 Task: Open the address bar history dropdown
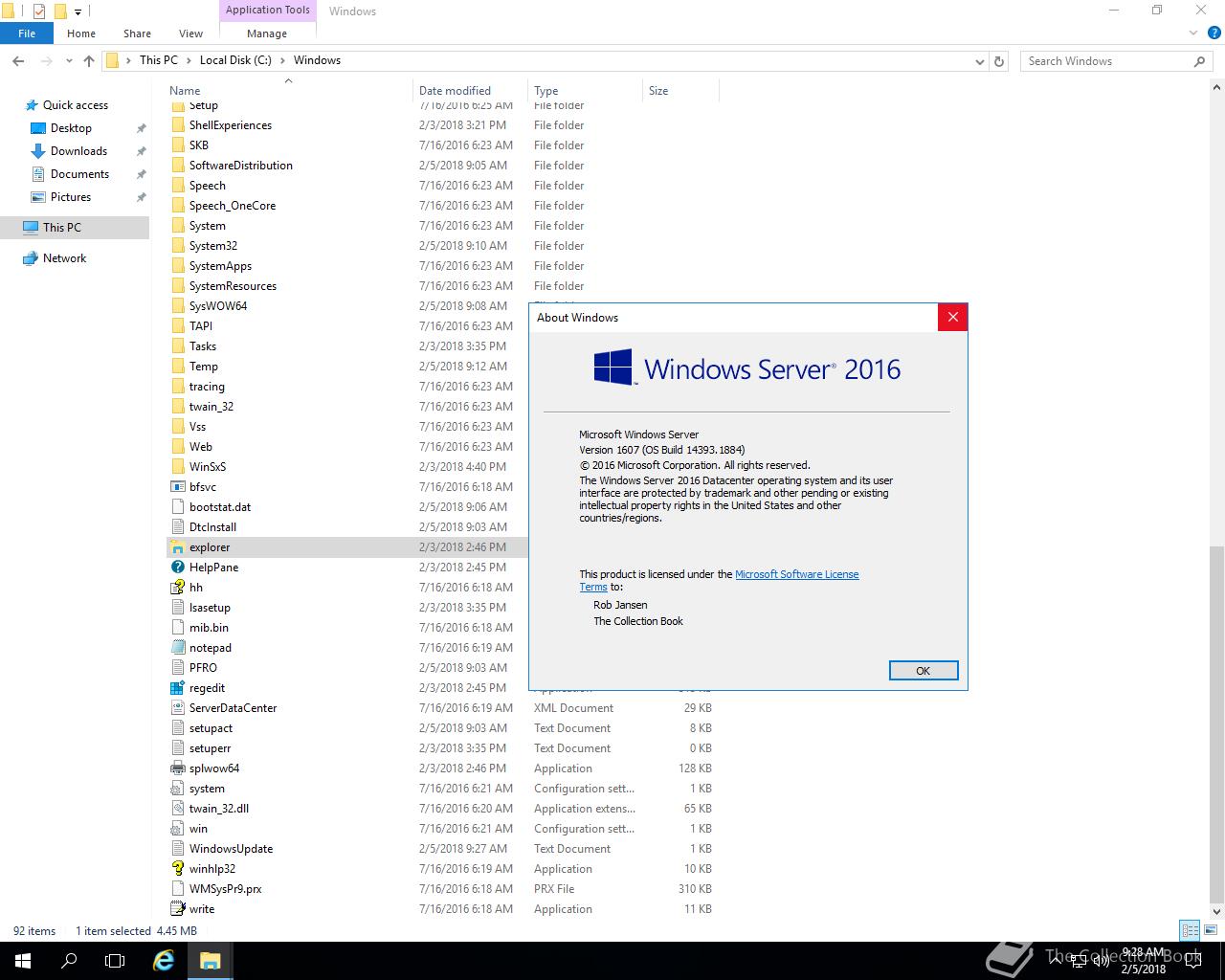click(x=979, y=61)
